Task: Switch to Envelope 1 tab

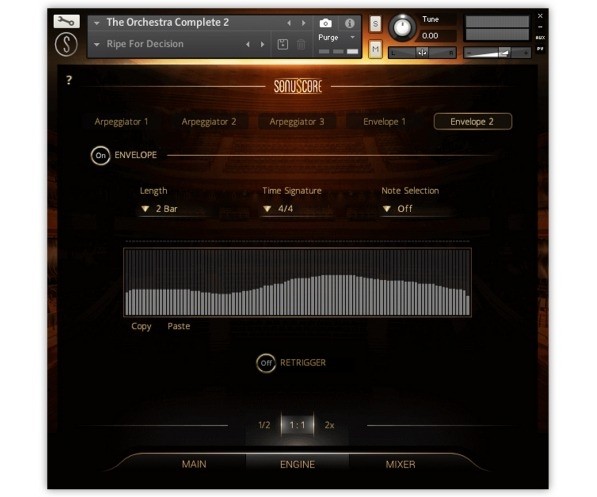Action: click(x=385, y=122)
